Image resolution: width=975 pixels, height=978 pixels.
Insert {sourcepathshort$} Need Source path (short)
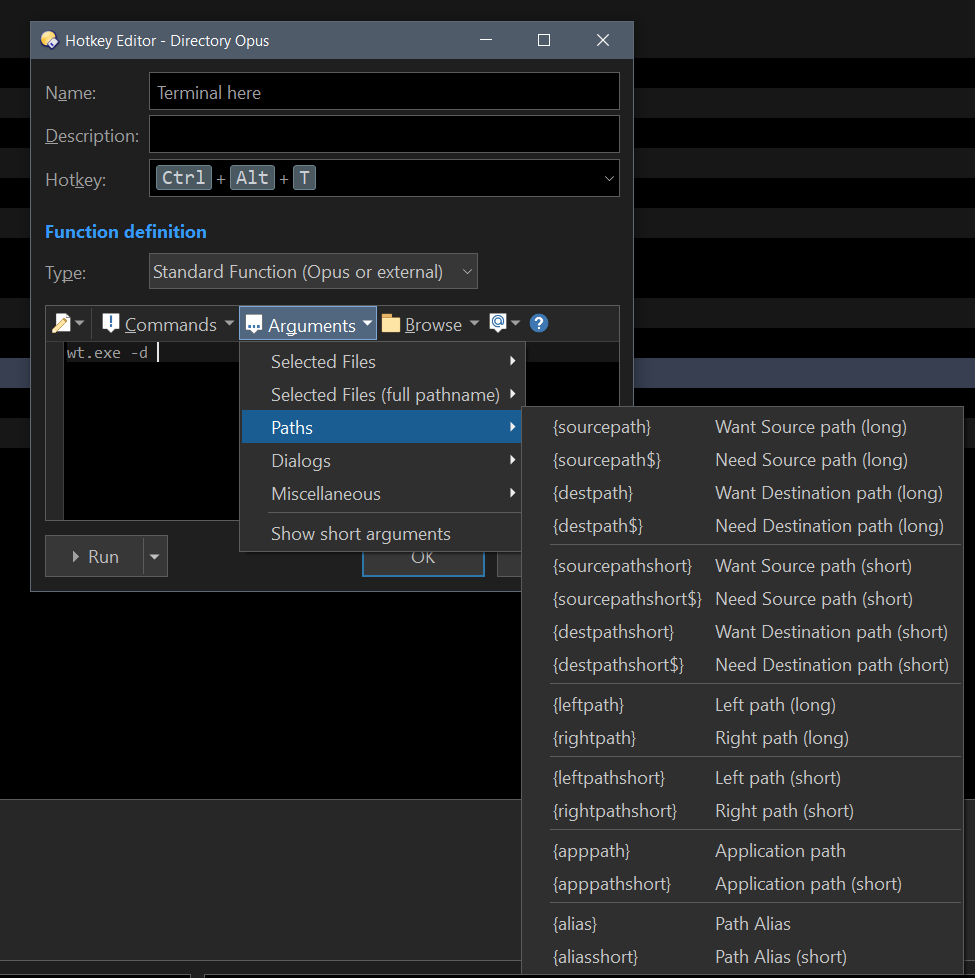(742, 599)
